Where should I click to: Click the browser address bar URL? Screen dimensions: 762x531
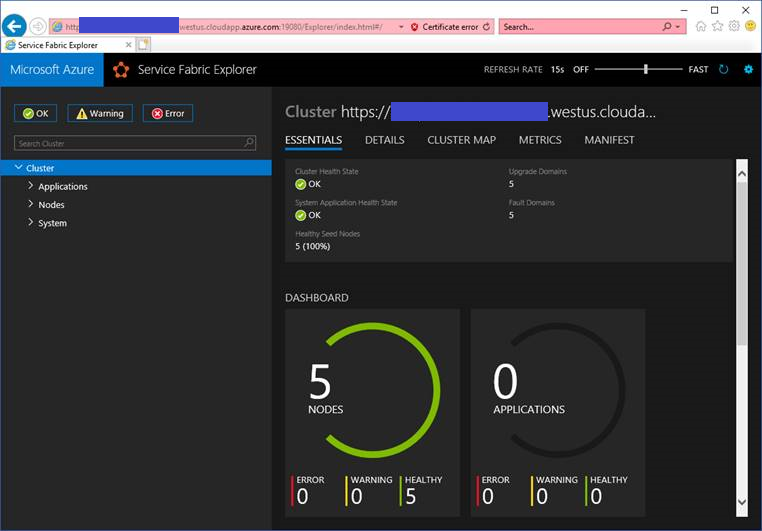224,27
